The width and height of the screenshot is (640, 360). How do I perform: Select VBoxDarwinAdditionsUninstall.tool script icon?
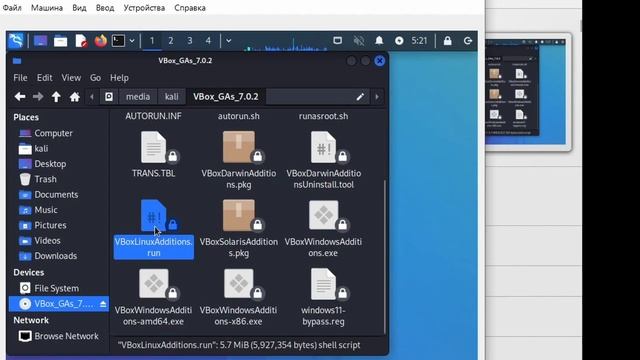pyautogui.click(x=324, y=147)
